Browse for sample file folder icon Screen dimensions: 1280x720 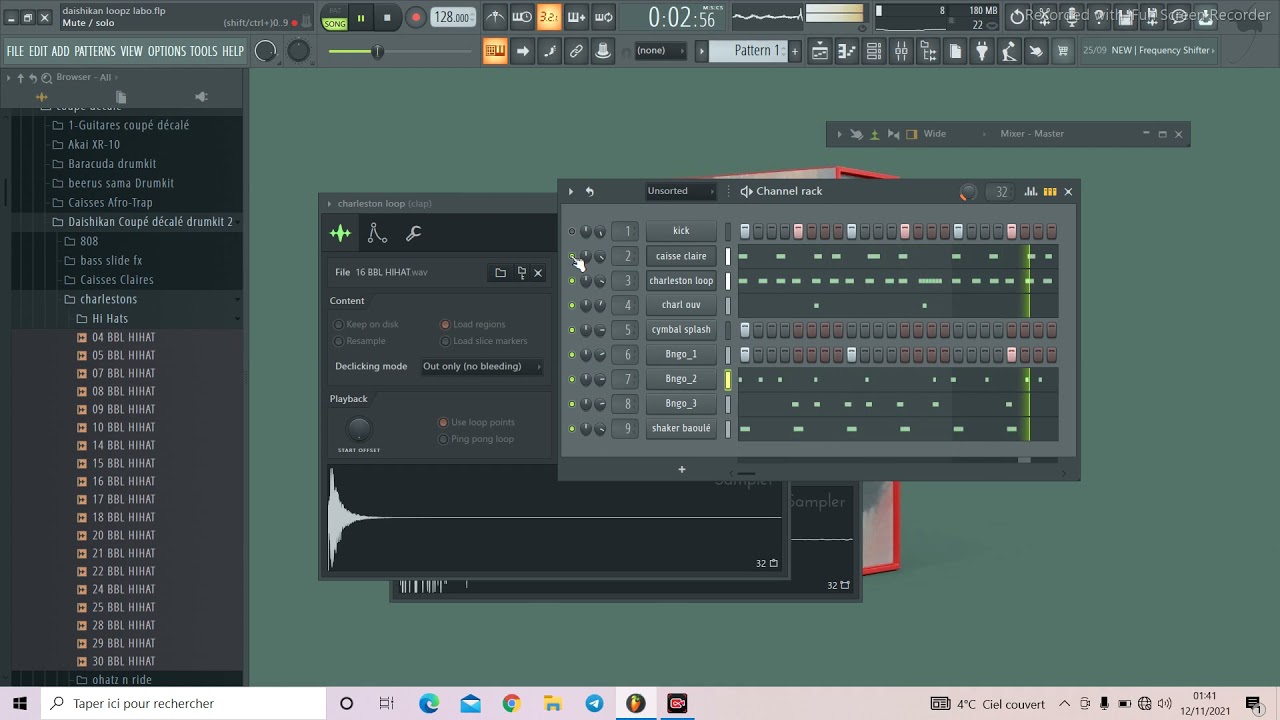pyautogui.click(x=500, y=272)
